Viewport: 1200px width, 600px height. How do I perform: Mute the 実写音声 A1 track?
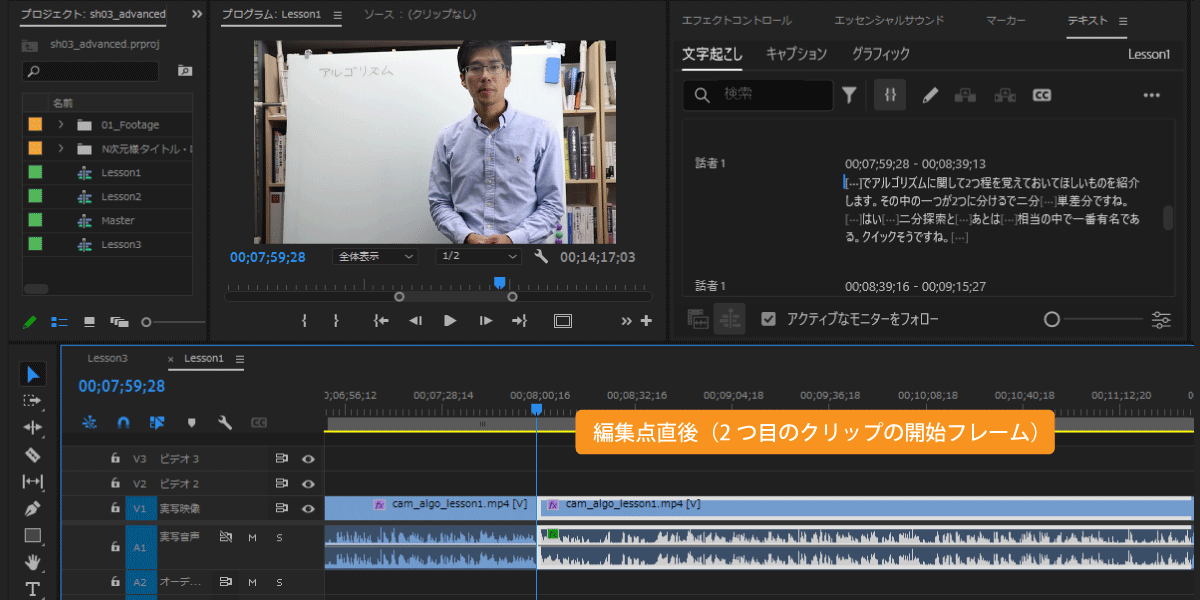pyautogui.click(x=252, y=538)
